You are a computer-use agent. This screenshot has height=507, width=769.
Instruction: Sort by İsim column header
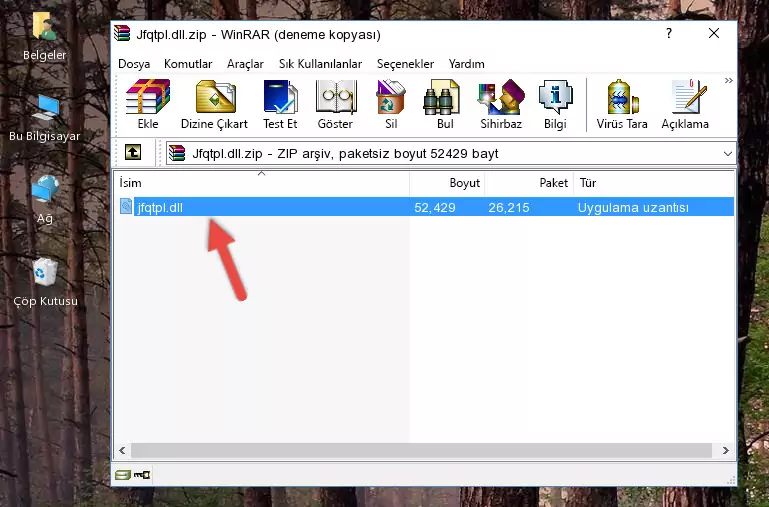point(262,182)
